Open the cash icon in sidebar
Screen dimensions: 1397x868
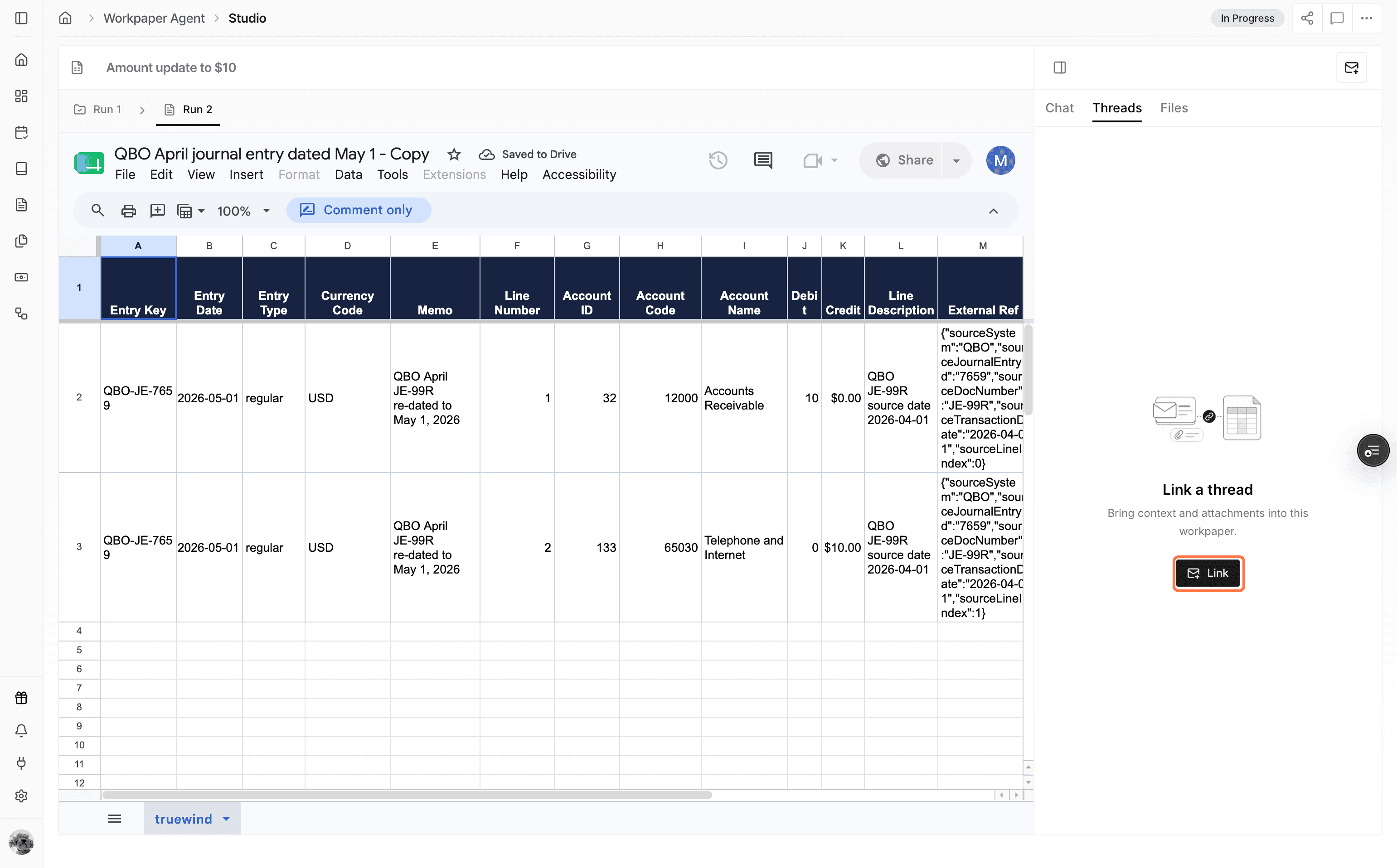[x=21, y=277]
